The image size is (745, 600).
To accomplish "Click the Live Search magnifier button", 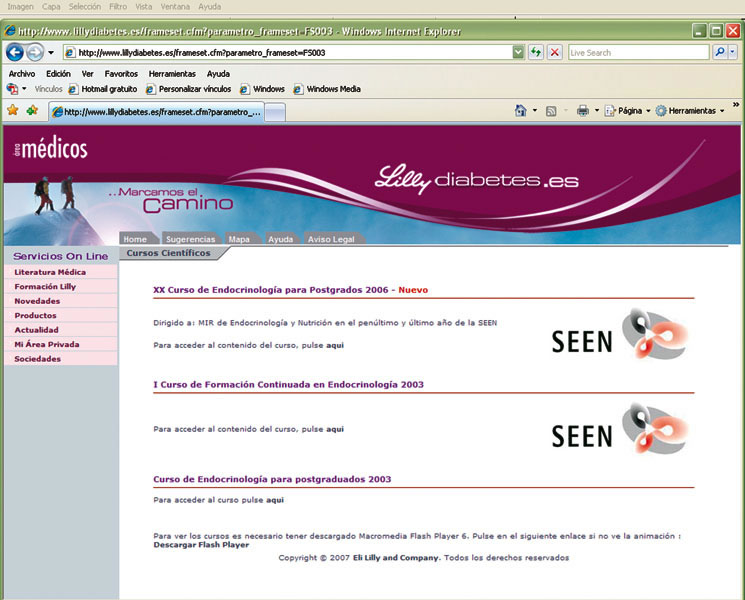I will (x=719, y=52).
